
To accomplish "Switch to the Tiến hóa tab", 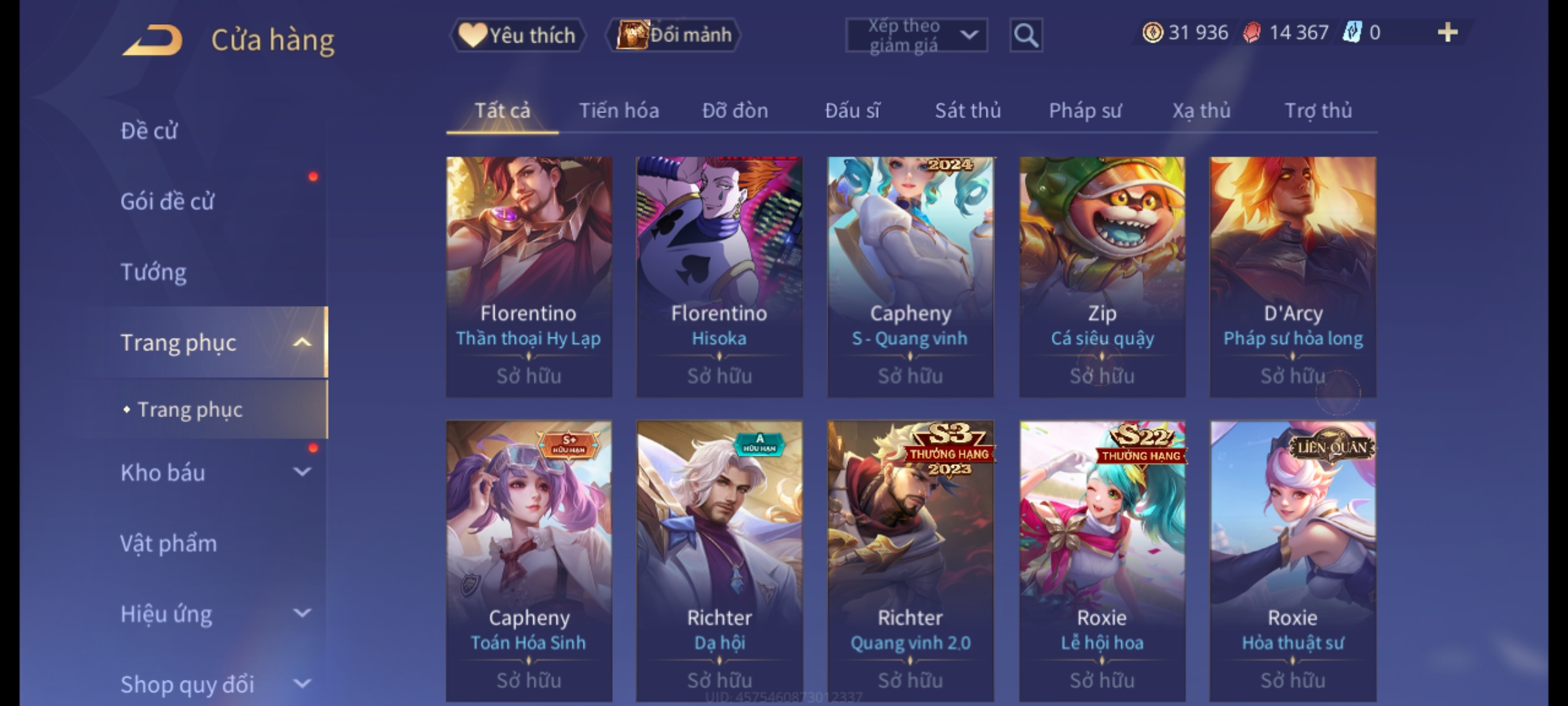I will click(619, 110).
